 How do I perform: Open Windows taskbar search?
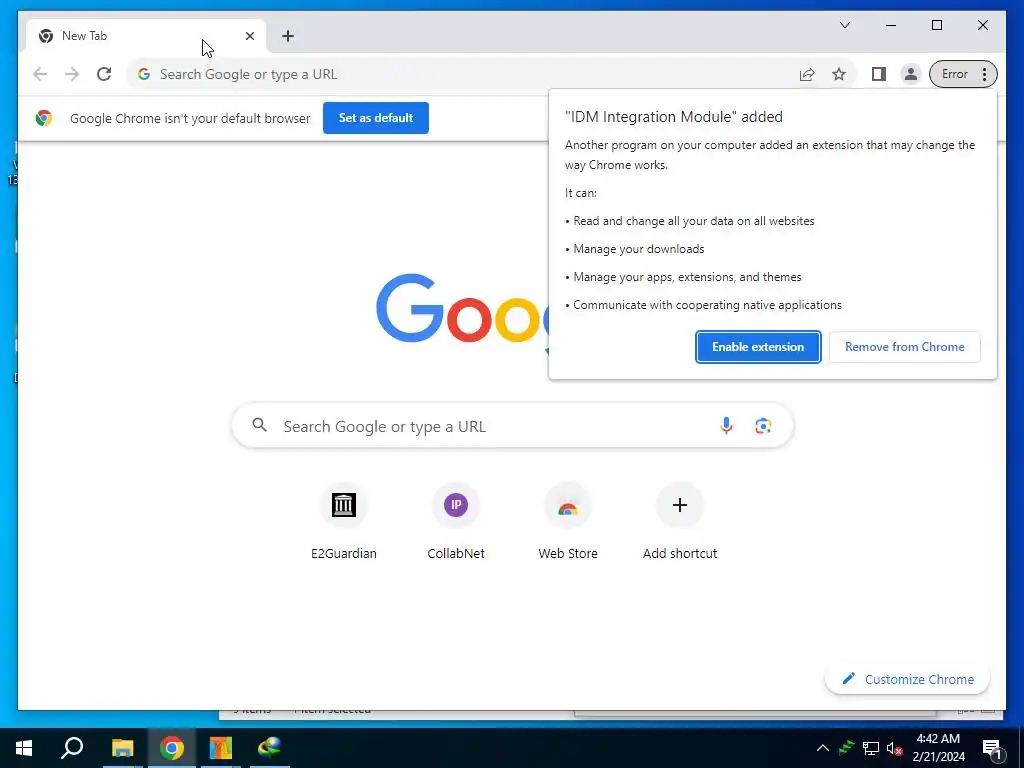pos(72,748)
